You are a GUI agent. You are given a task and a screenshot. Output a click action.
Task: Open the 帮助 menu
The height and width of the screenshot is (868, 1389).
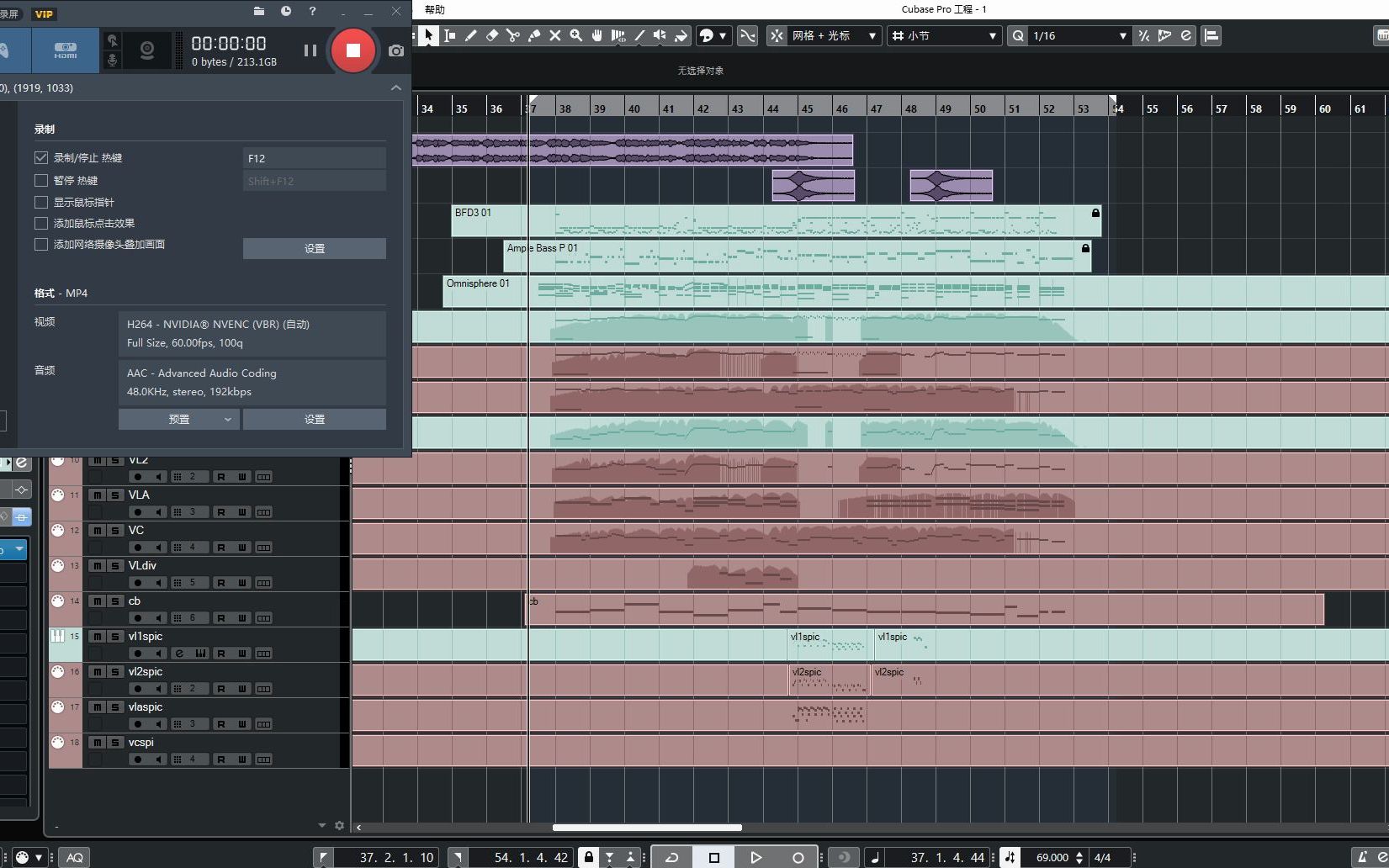(435, 9)
